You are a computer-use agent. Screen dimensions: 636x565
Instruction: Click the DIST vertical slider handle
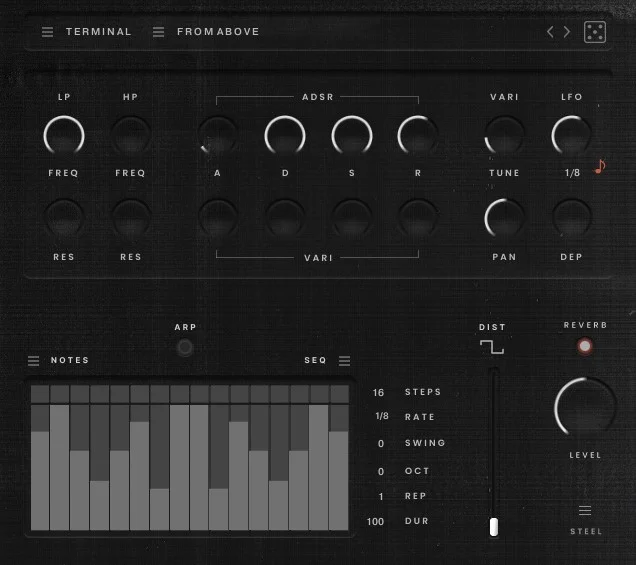(494, 527)
